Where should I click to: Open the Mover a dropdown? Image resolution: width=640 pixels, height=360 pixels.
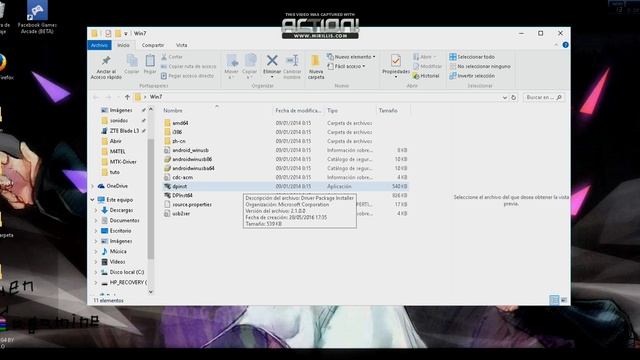231,67
